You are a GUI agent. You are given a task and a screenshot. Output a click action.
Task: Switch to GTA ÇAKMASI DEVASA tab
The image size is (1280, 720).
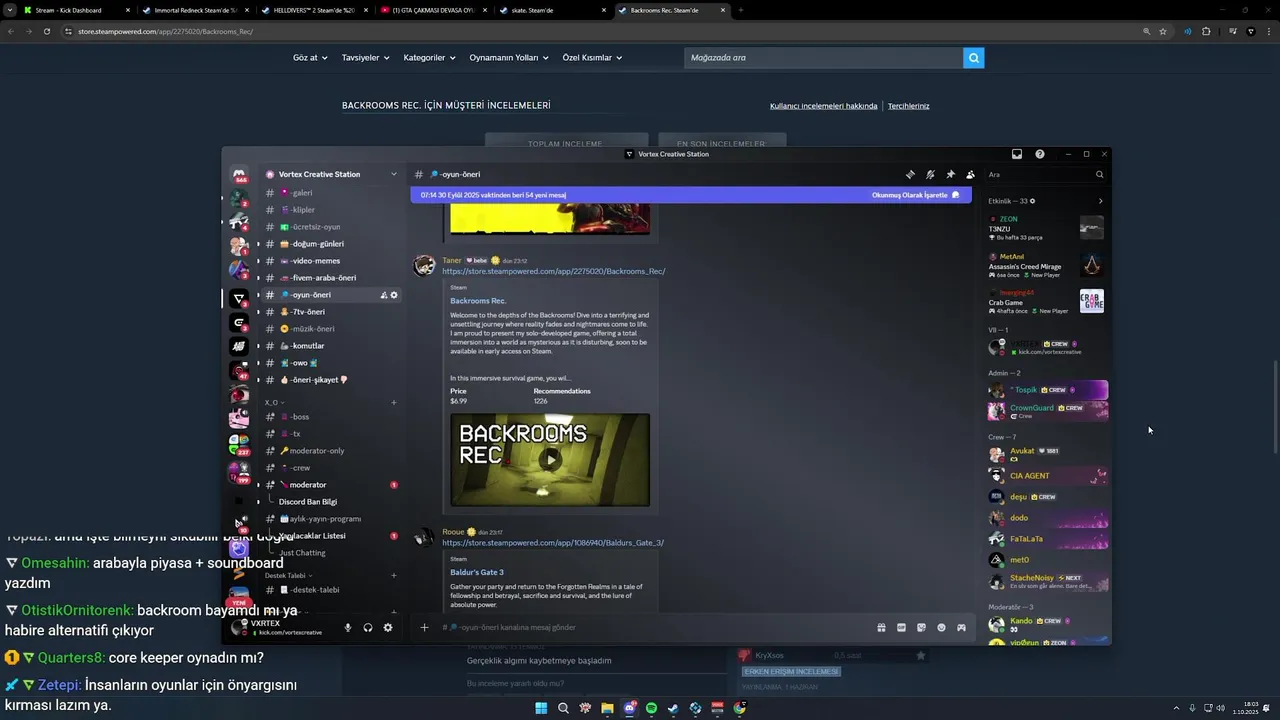[x=432, y=10]
